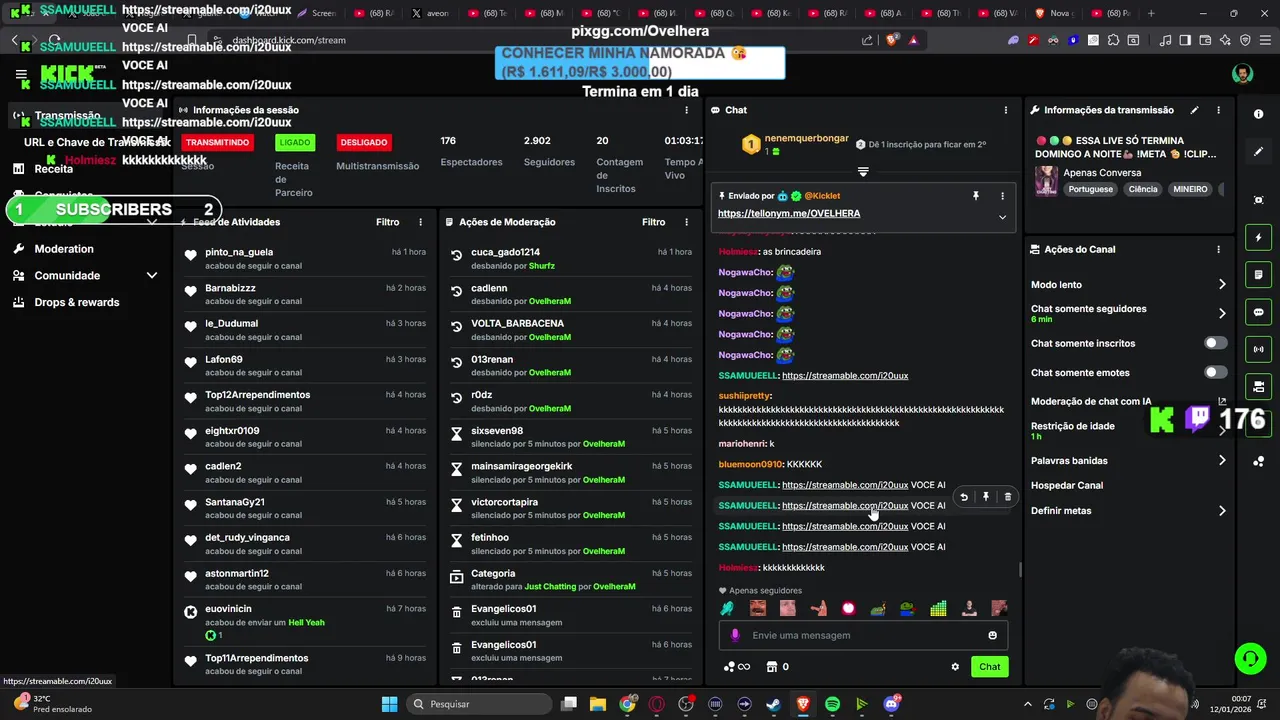This screenshot has width=1280, height=720.
Task: Click cuca_gado1214 in moderation actions
Action: (x=505, y=252)
